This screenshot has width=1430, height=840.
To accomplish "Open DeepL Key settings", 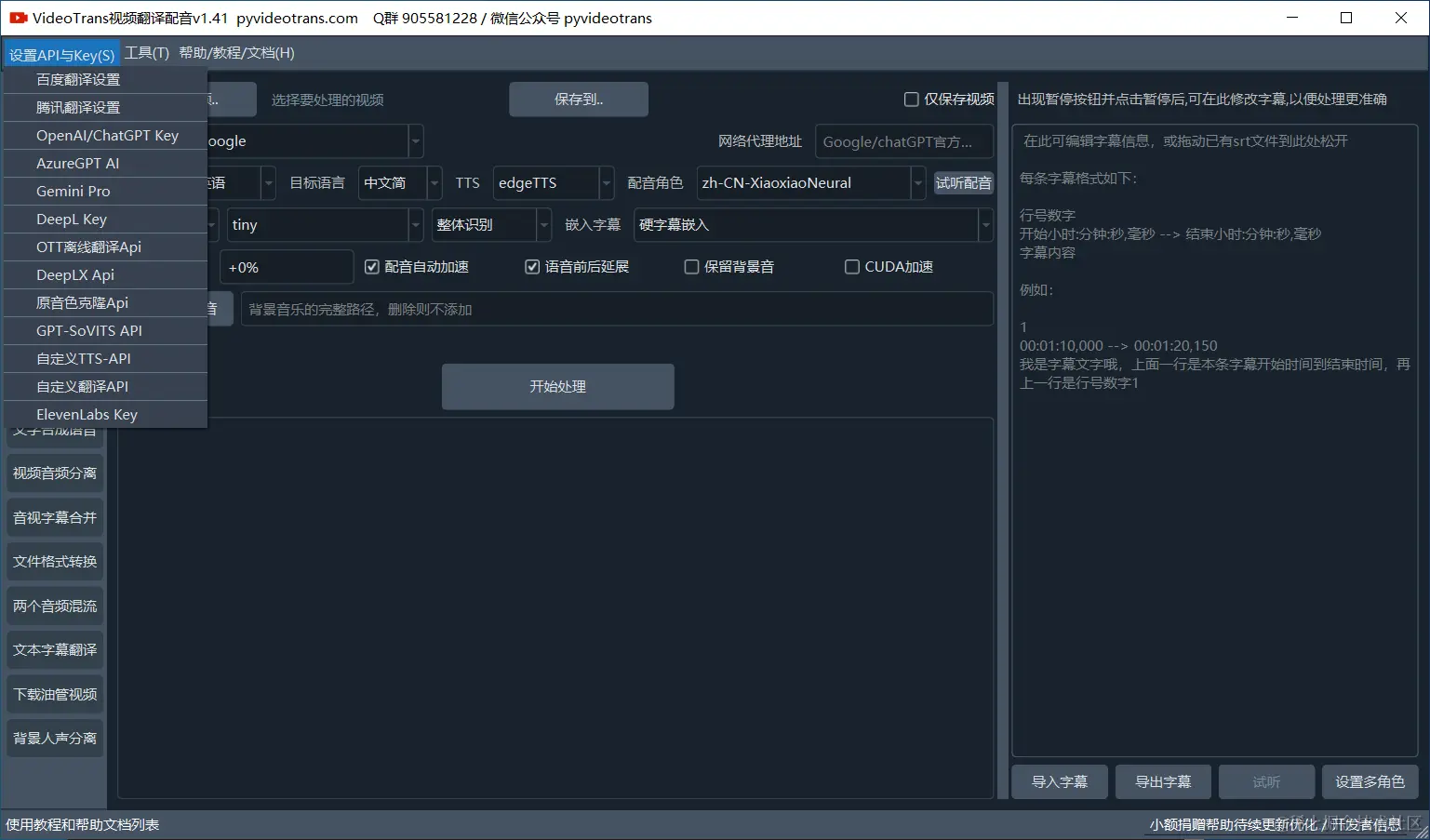I will [105, 220].
